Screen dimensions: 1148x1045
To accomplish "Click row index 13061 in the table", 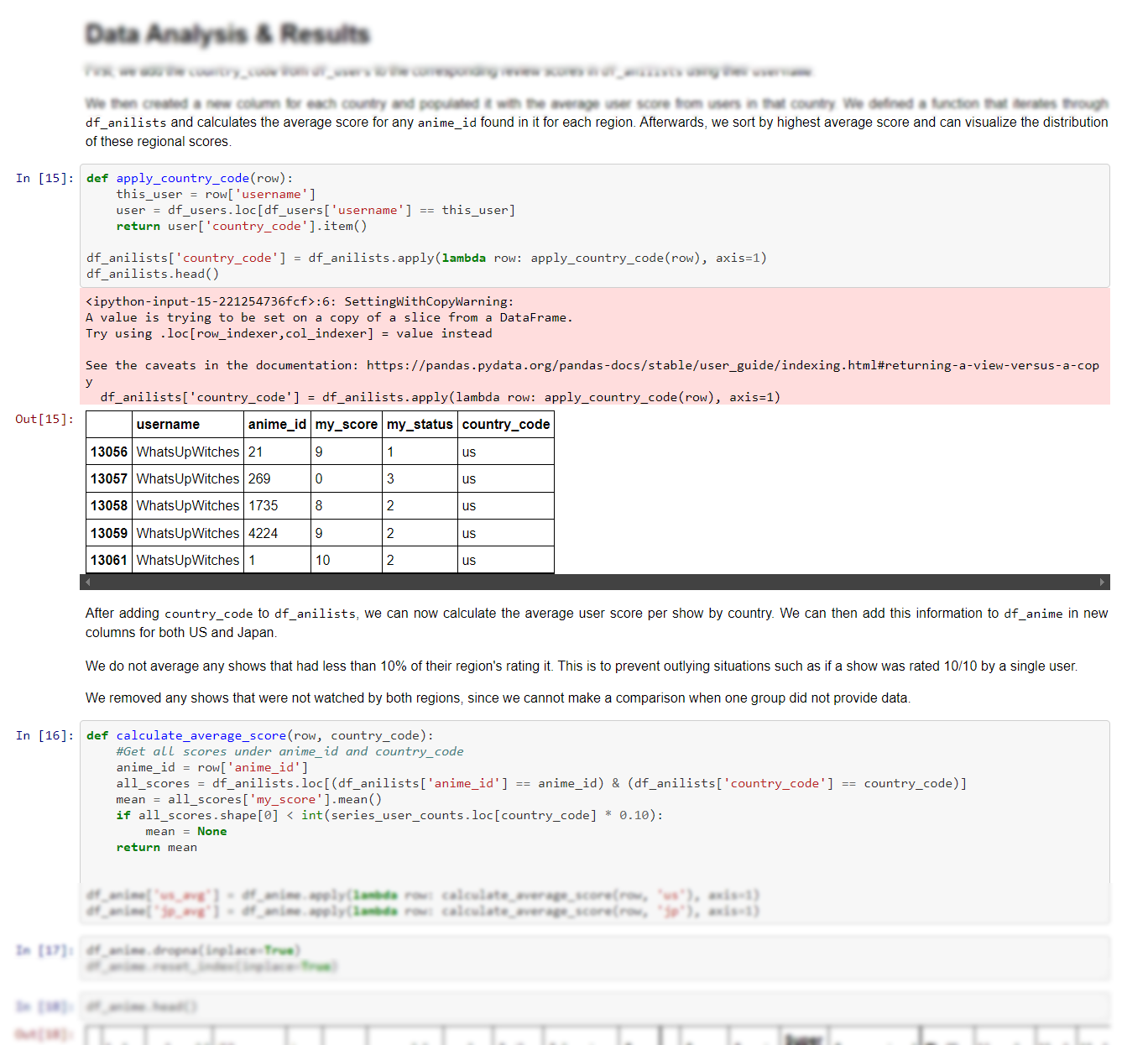I will pos(109,560).
